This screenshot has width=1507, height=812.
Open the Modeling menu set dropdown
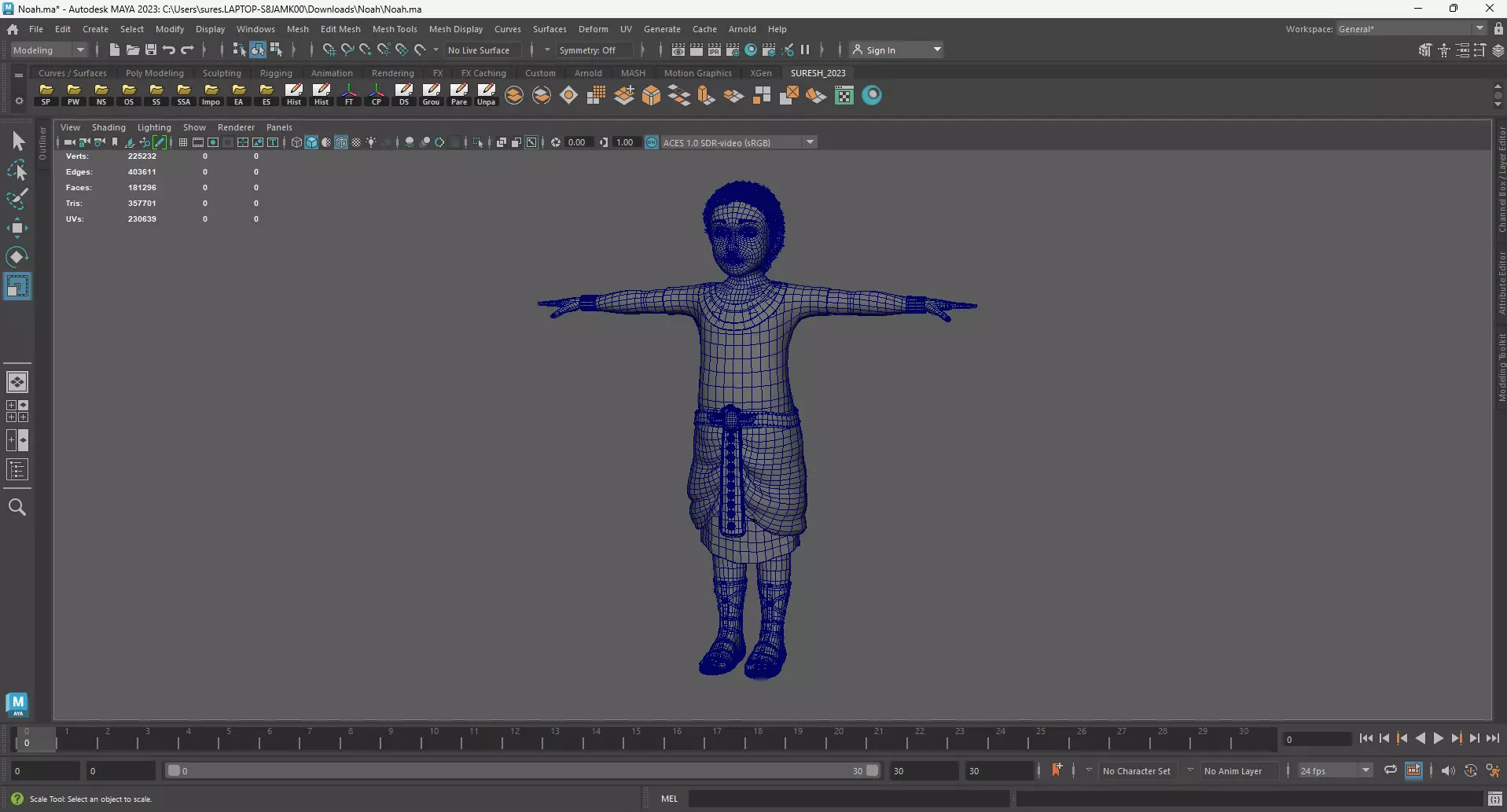point(49,50)
